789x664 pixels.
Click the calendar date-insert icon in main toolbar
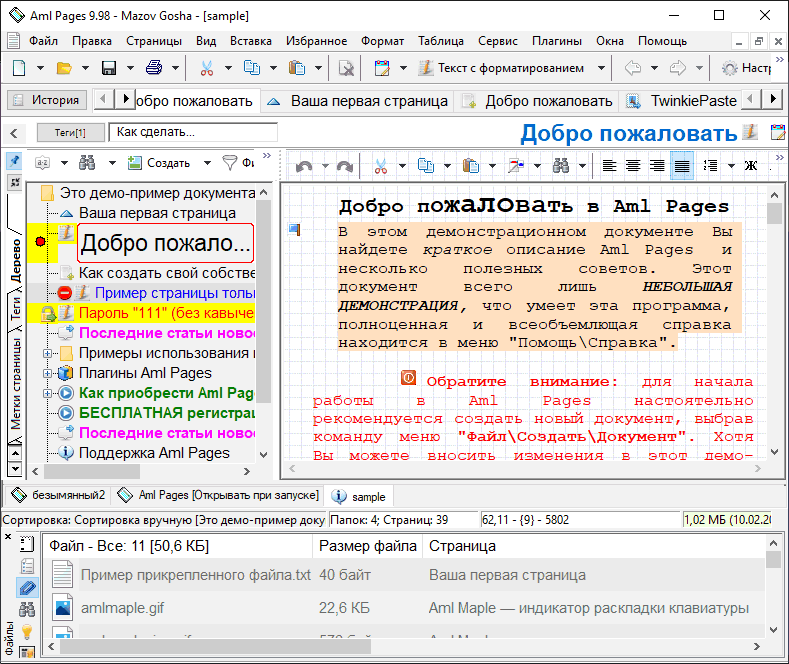tap(382, 67)
